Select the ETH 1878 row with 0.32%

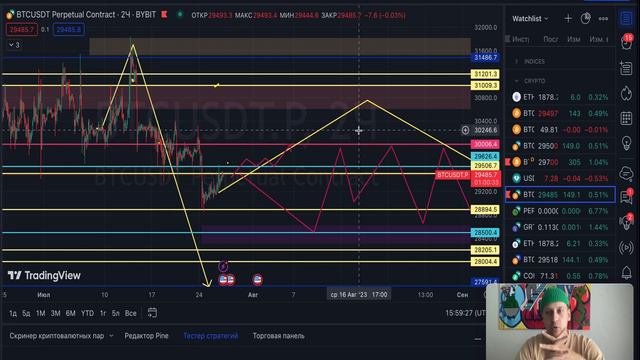click(x=560, y=97)
